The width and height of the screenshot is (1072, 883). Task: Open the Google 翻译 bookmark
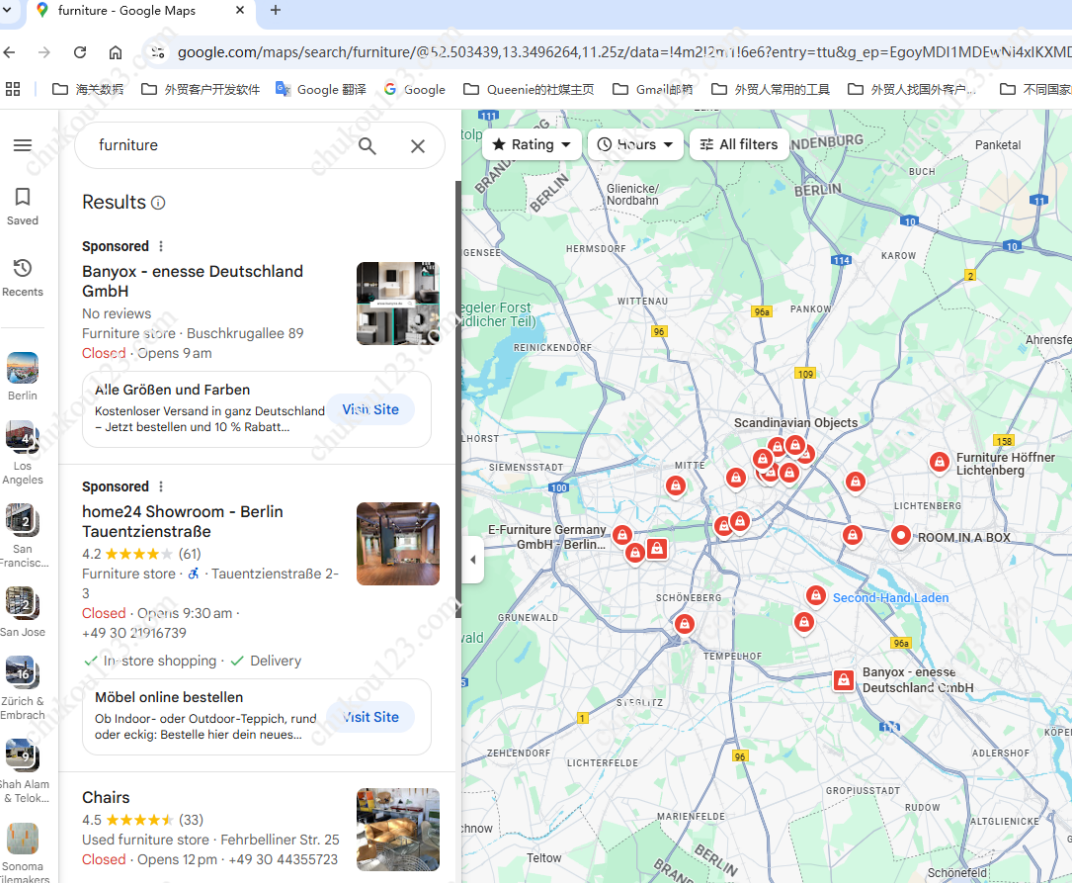click(321, 90)
